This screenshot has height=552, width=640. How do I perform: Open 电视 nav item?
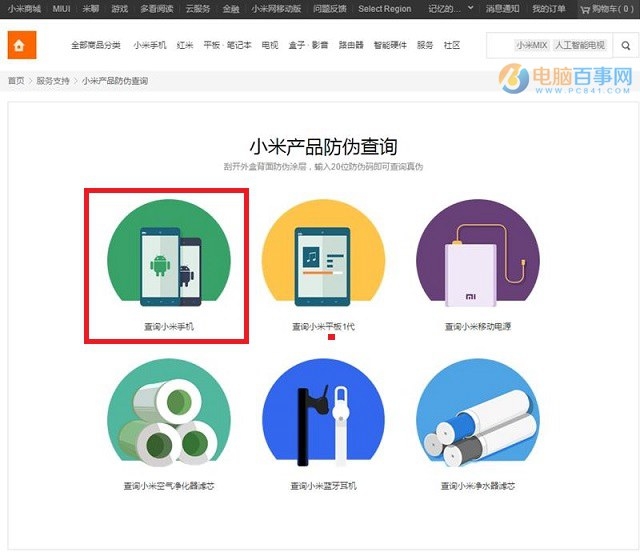pyautogui.click(x=270, y=45)
